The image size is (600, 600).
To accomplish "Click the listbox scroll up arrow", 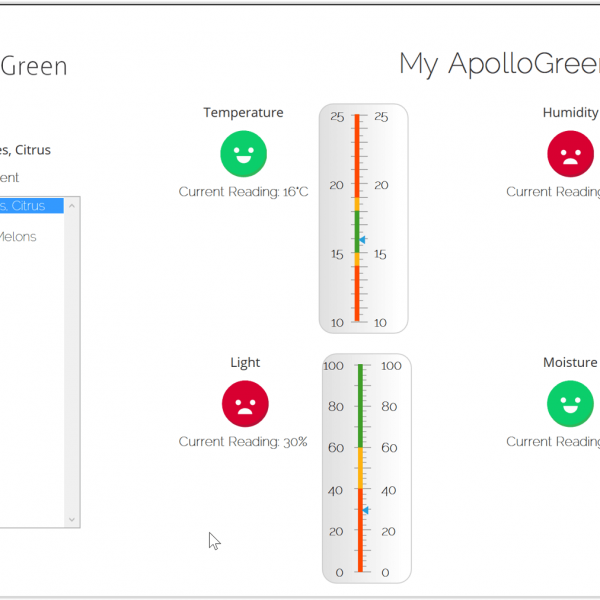I will tap(72, 206).
